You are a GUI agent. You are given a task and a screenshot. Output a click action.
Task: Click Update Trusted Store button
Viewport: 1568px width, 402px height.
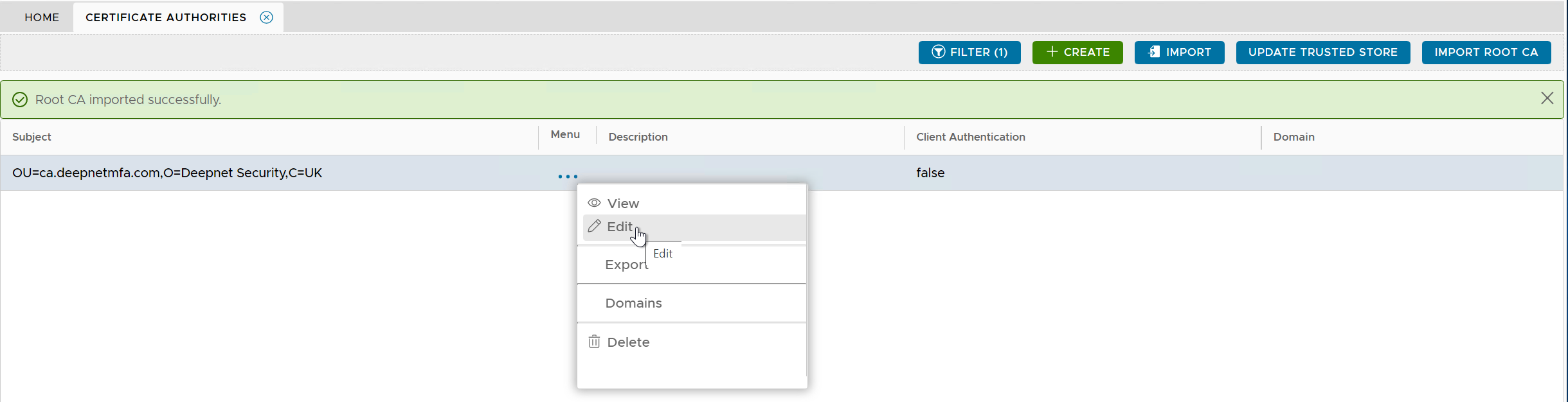1322,52
